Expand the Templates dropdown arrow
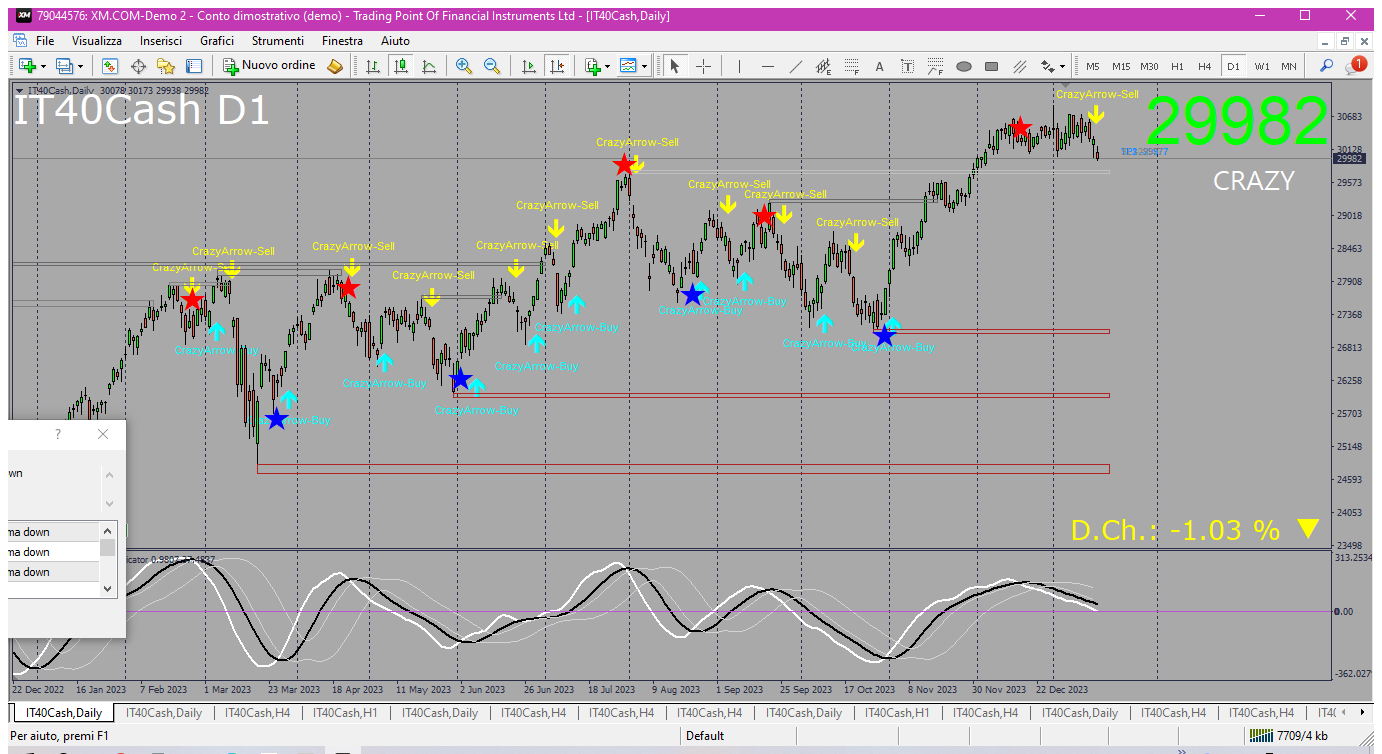This screenshot has width=1382, height=754. click(x=644, y=67)
